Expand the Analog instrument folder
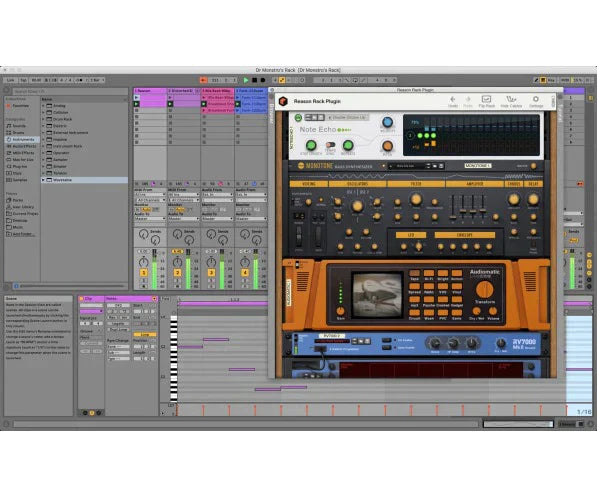Viewport: 597px width, 497px height. [43, 105]
